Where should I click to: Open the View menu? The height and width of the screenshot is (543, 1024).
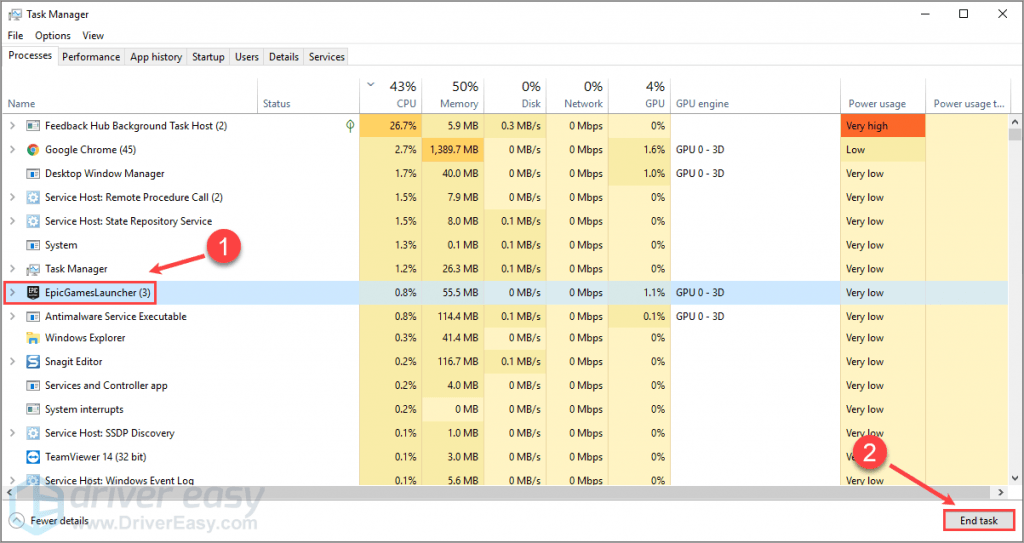pyautogui.click(x=93, y=35)
